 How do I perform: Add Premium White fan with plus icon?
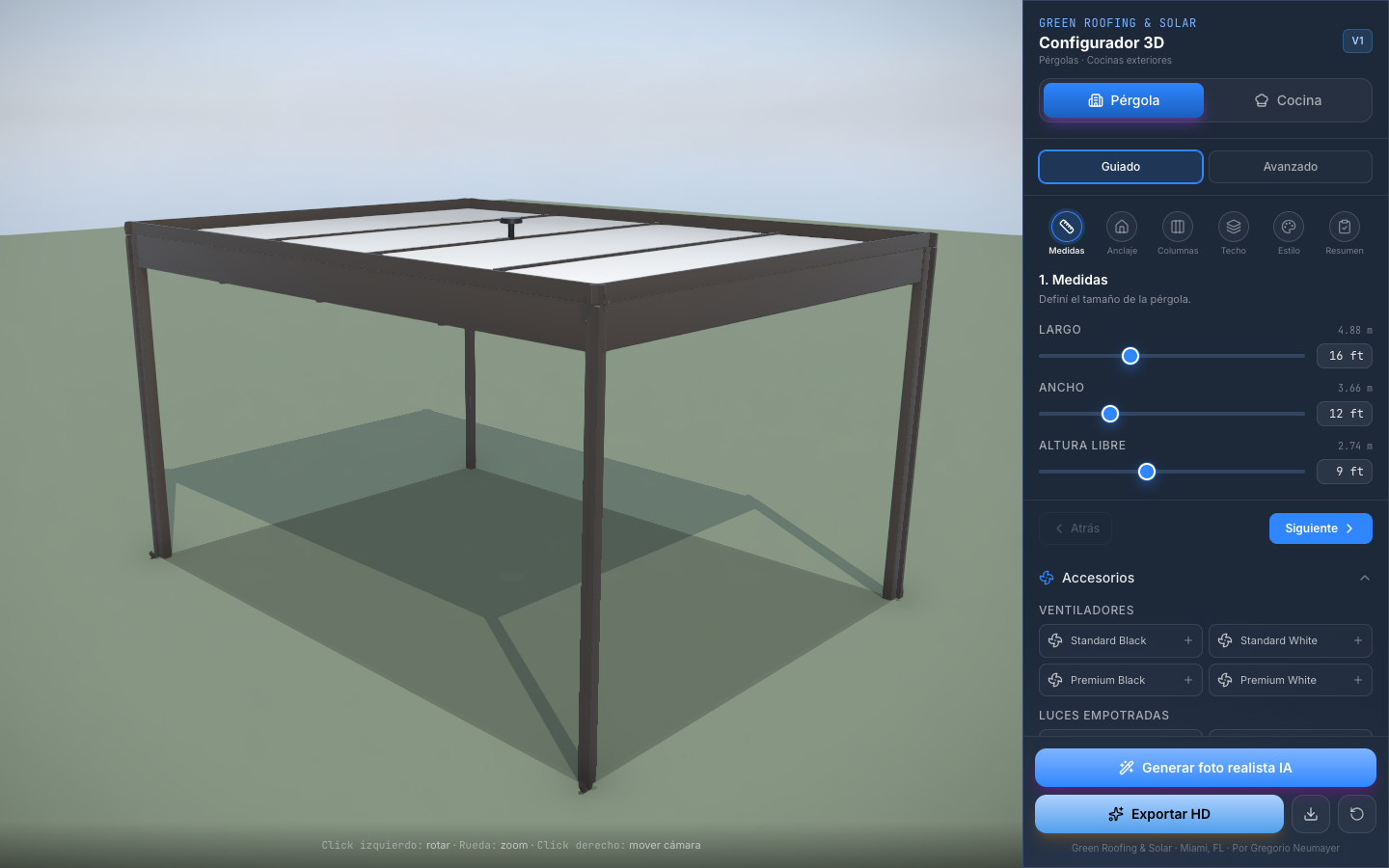point(1358,680)
